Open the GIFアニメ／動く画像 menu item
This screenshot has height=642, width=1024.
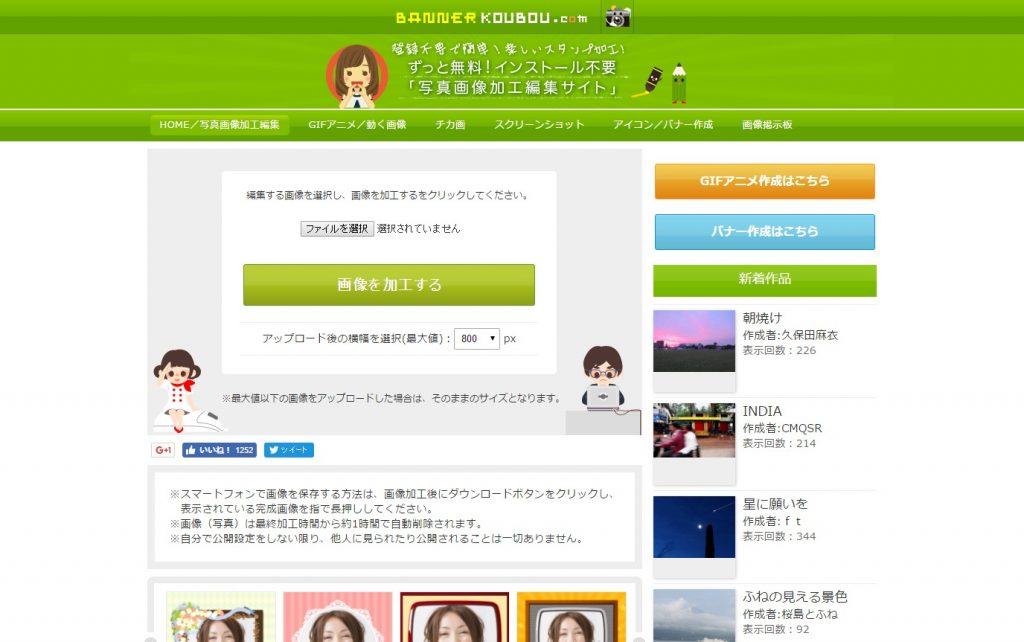(x=357, y=125)
